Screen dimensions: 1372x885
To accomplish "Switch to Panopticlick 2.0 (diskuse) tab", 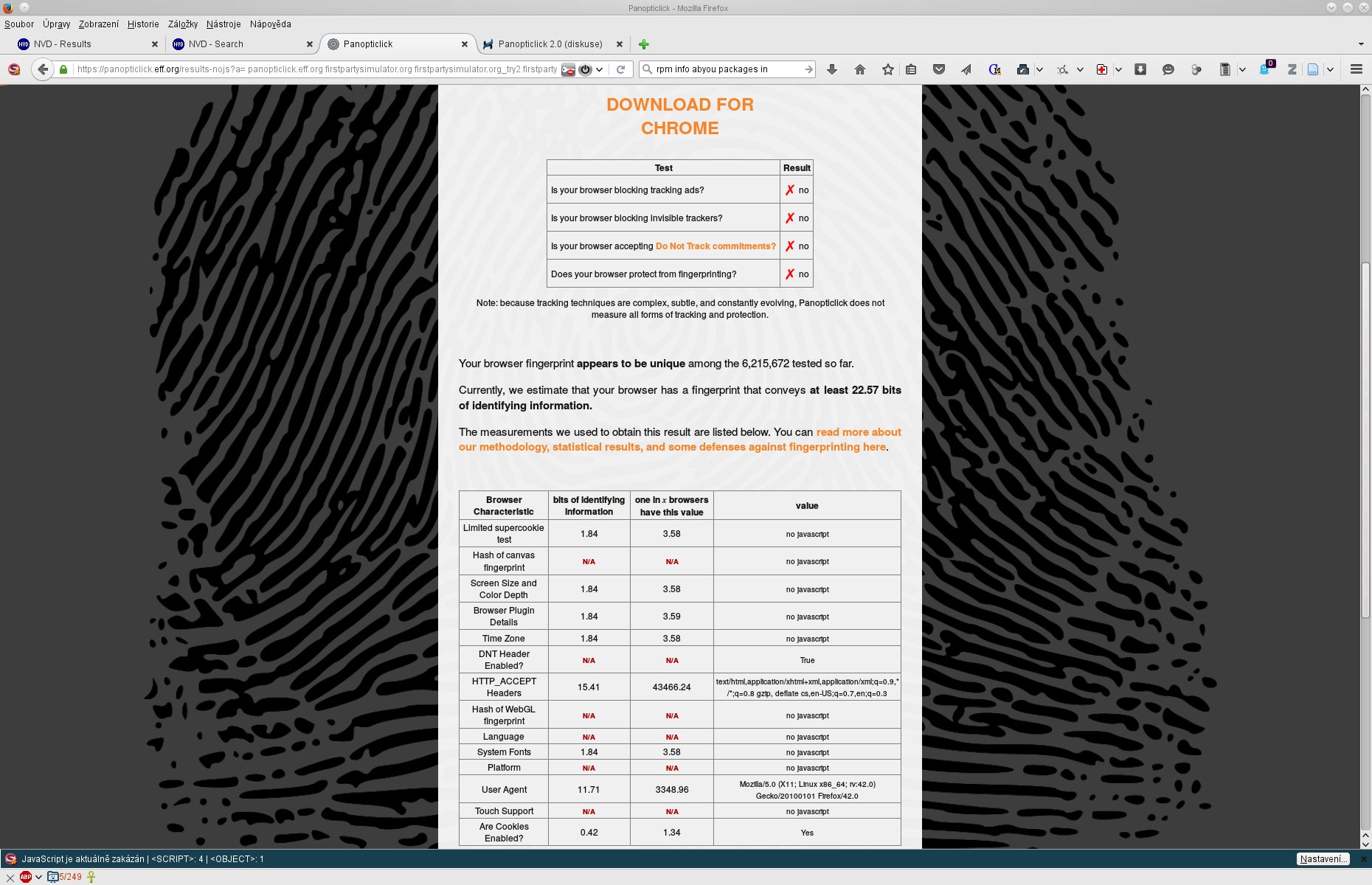I will point(550,44).
